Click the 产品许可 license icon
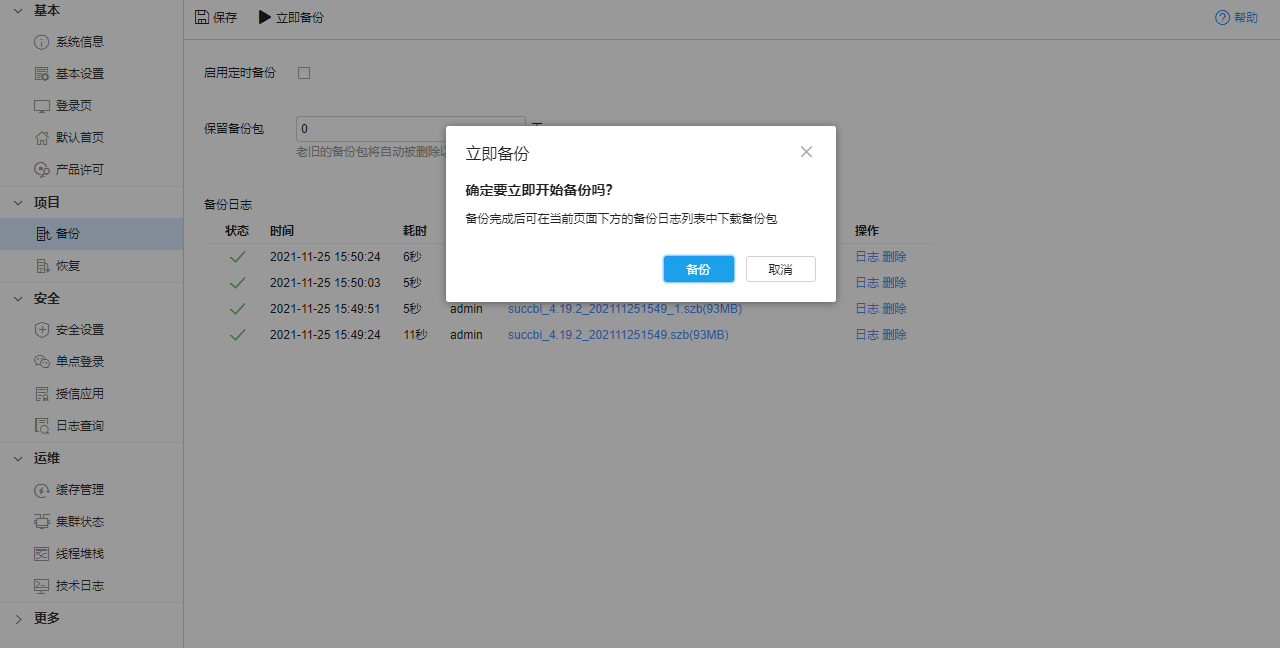1280x648 pixels. pos(42,170)
